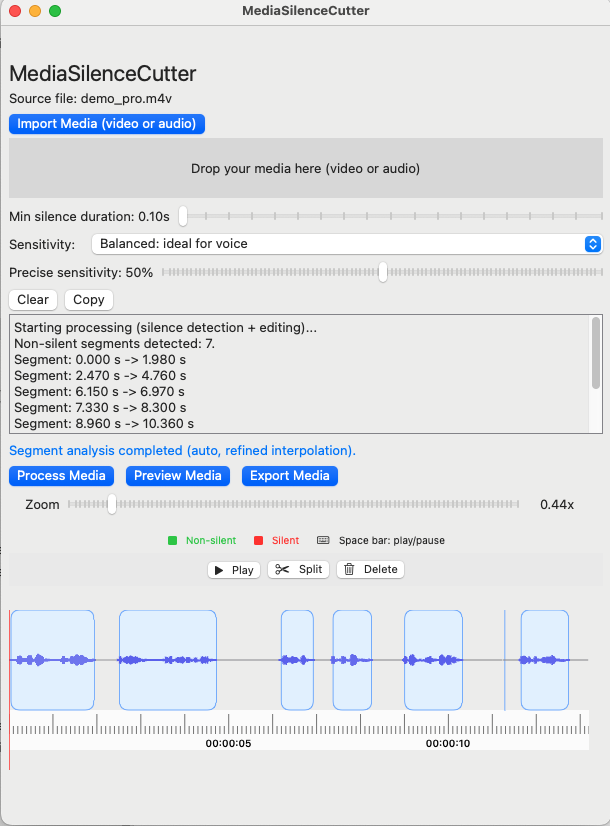Click log line 'Segment: 6.150 s -> 6.970 s'

(99, 391)
